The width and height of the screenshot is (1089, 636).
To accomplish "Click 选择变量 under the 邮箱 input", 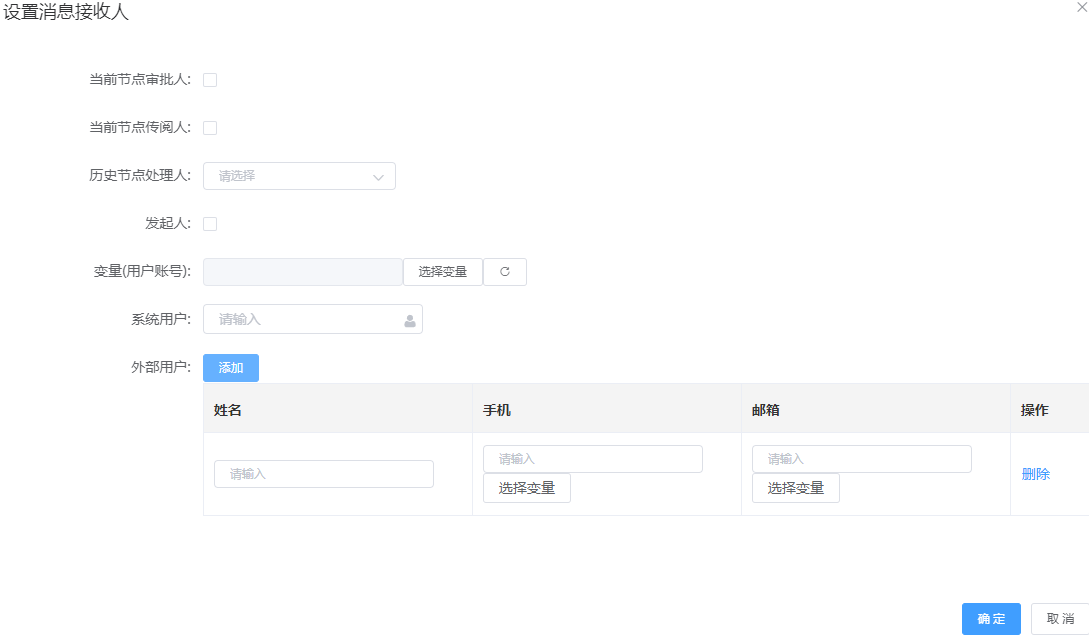I will click(796, 488).
